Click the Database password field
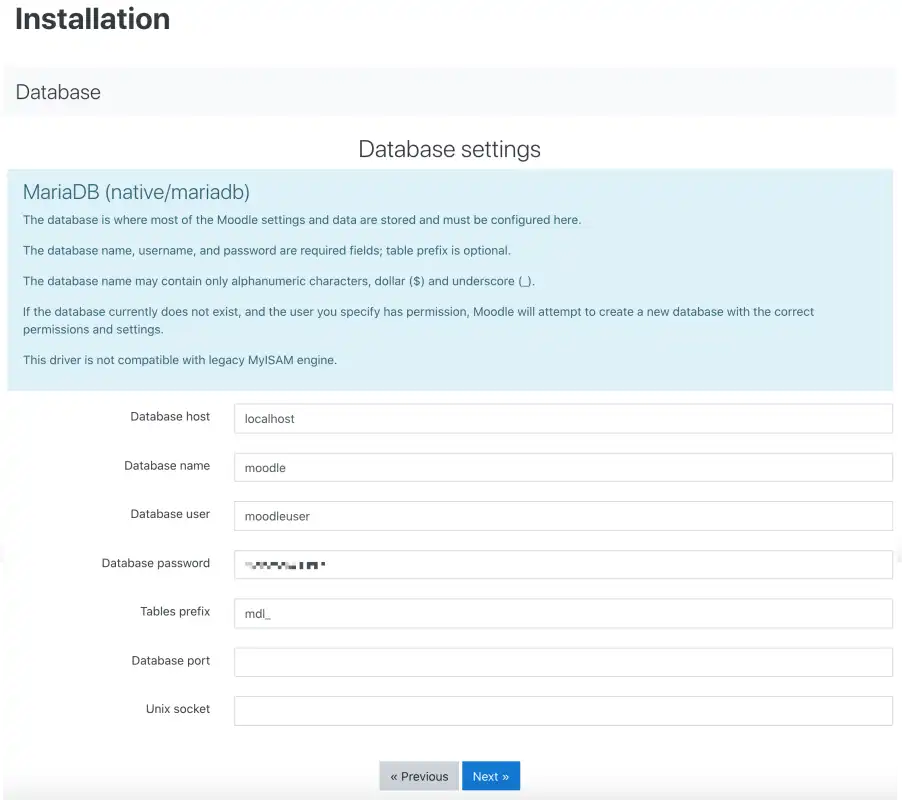 [x=563, y=564]
